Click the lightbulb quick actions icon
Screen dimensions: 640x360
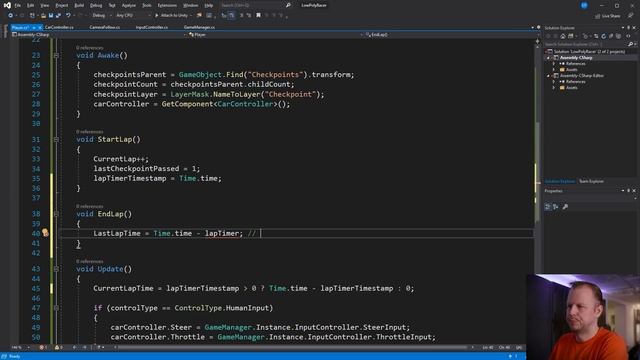(x=45, y=233)
